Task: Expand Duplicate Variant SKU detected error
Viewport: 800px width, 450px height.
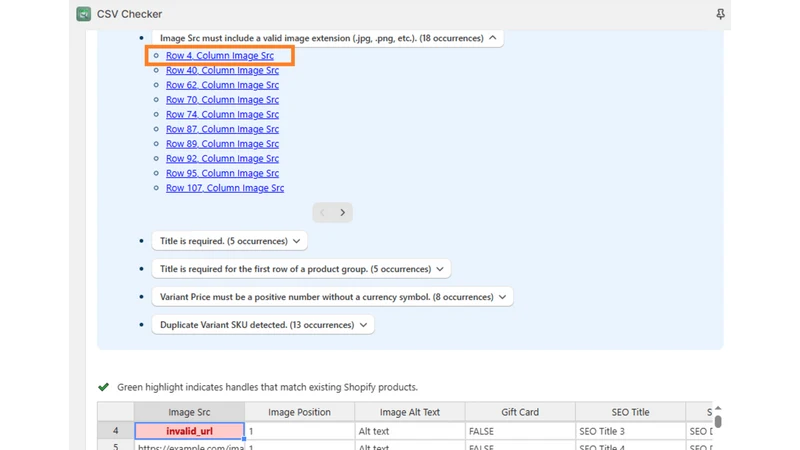Action: click(x=263, y=325)
